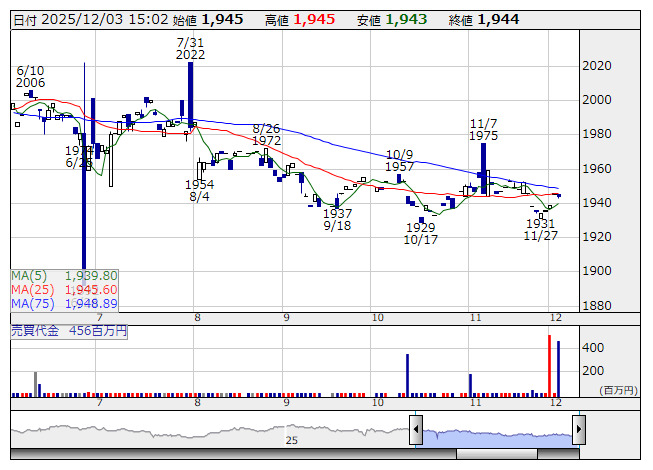The image size is (653, 470).
Task: Click the right range selector handle
Action: [x=578, y=430]
